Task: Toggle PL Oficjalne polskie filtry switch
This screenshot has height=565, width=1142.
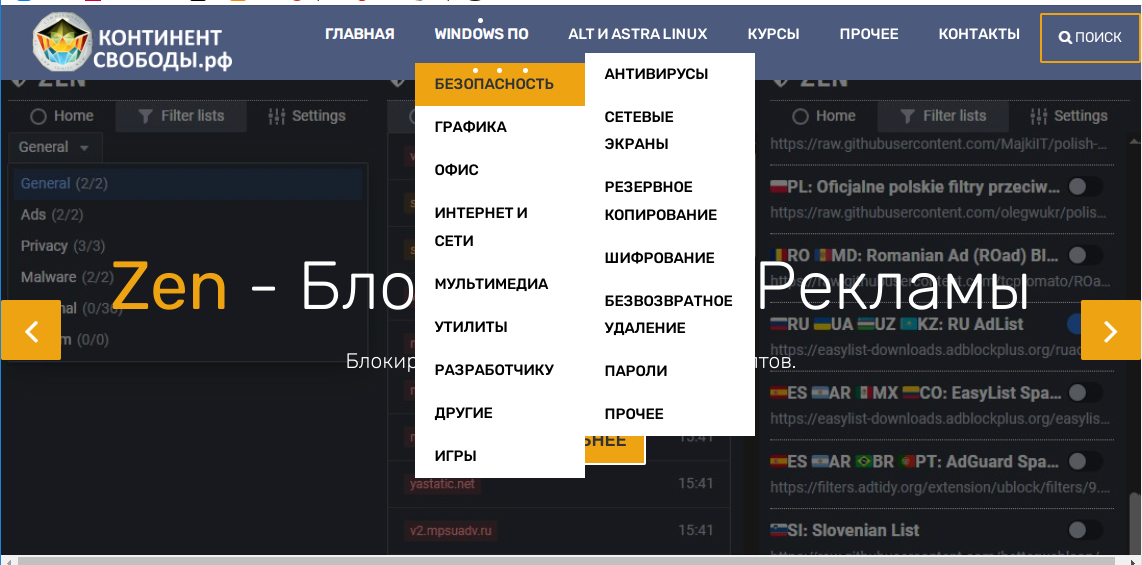Action: click(1085, 187)
